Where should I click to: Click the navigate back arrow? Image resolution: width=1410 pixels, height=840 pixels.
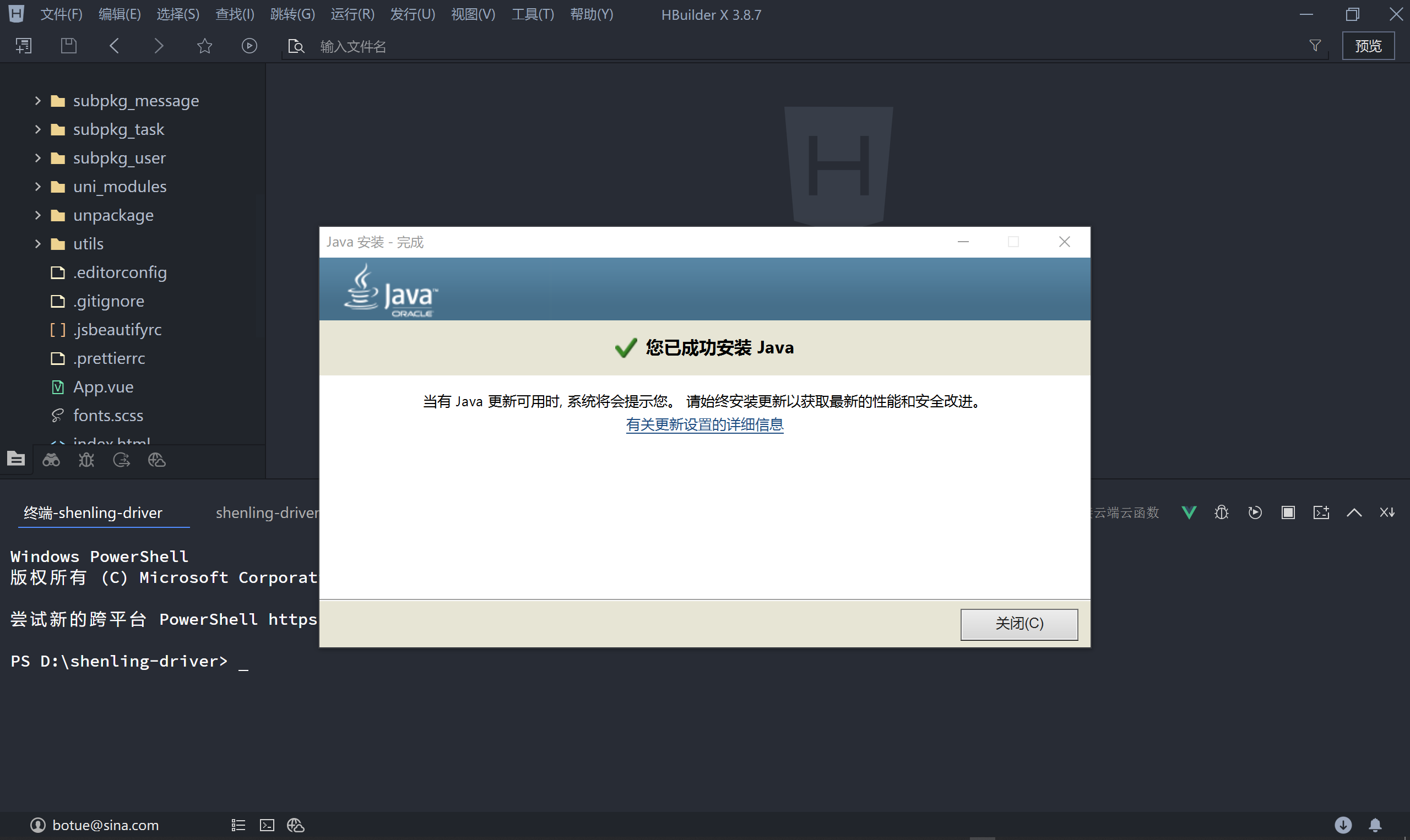pos(114,46)
